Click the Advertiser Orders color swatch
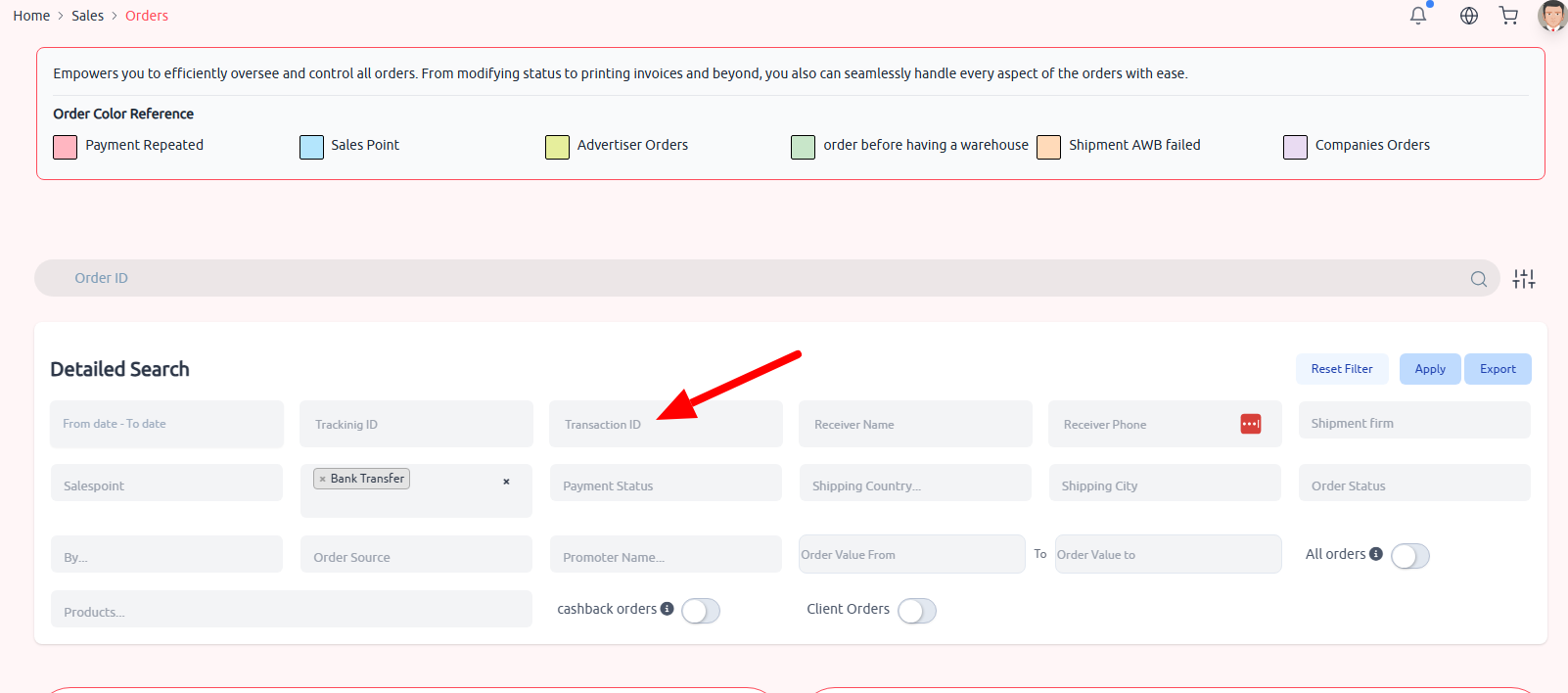Image resolution: width=1568 pixels, height=693 pixels. [557, 147]
